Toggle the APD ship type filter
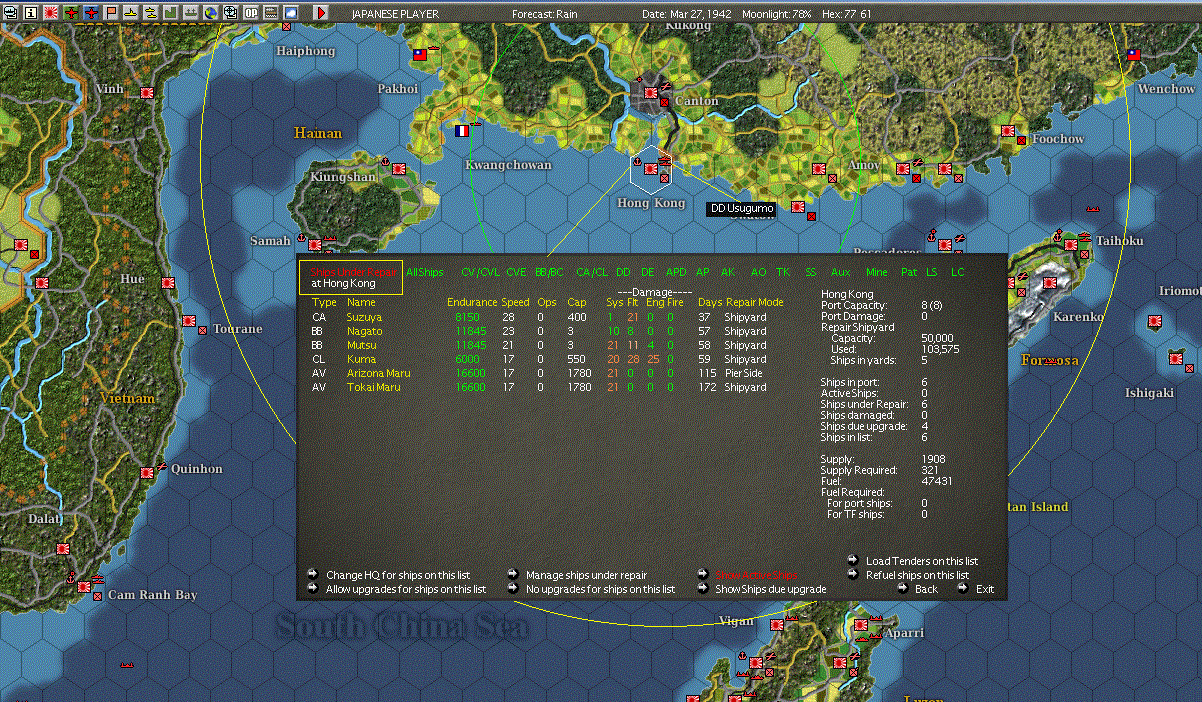 [677, 272]
